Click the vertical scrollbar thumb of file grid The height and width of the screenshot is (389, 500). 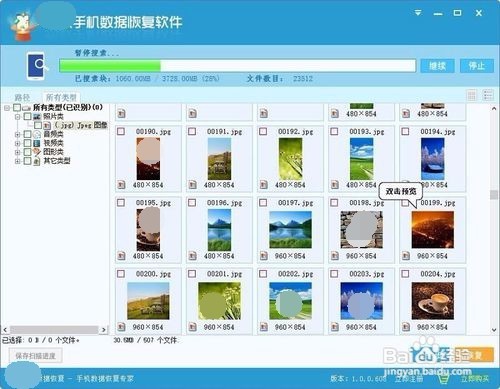tap(494, 195)
